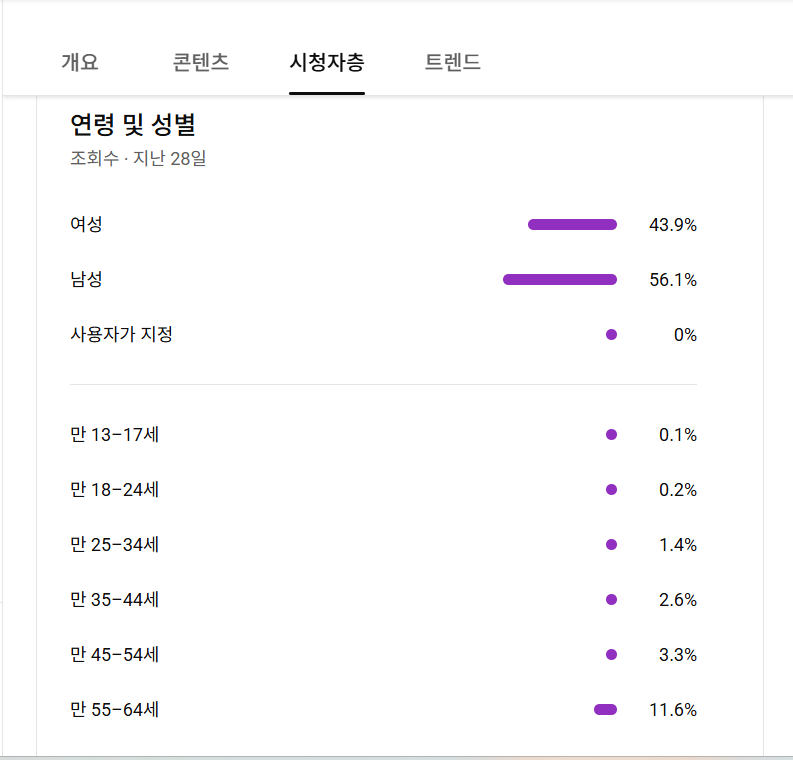This screenshot has width=793, height=760.
Task: Click the 사용자가 지정 data dot
Action: (x=611, y=335)
